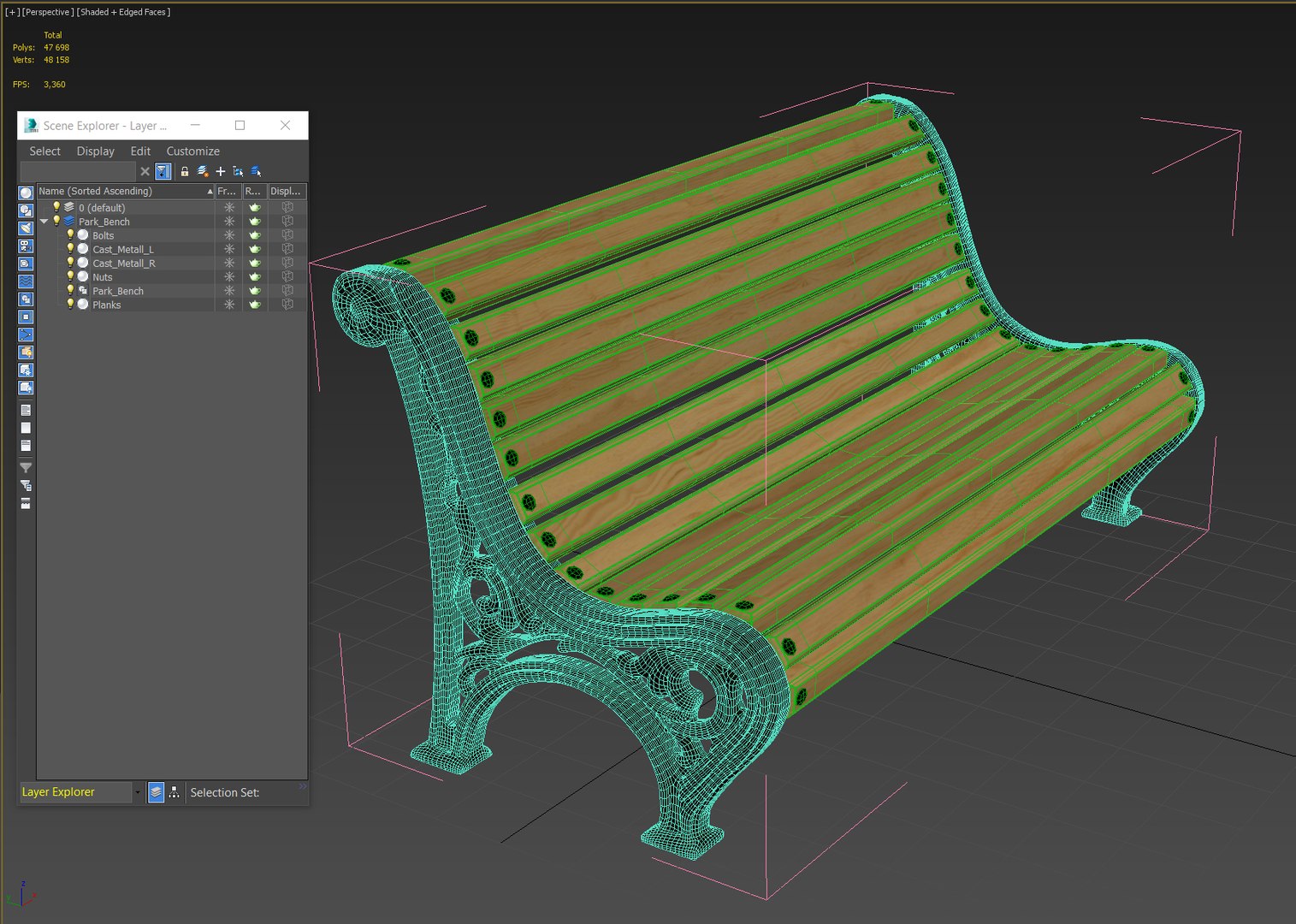Freeze the Nuts object (snowflake)

[229, 277]
